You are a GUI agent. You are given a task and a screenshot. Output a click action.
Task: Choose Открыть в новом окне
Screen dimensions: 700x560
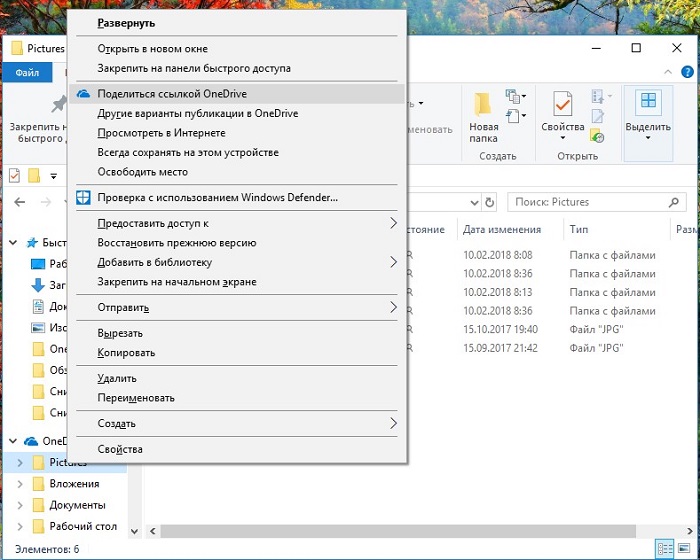(153, 49)
